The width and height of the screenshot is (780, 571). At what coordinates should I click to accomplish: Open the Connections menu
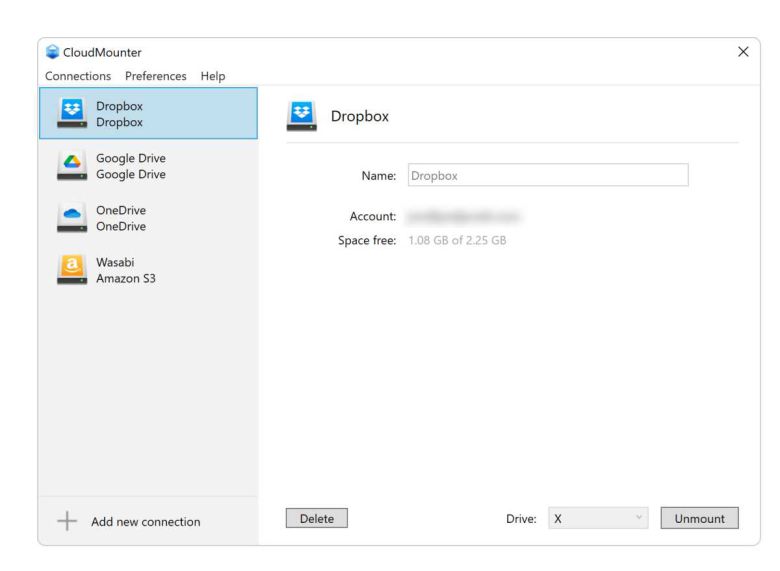81,76
